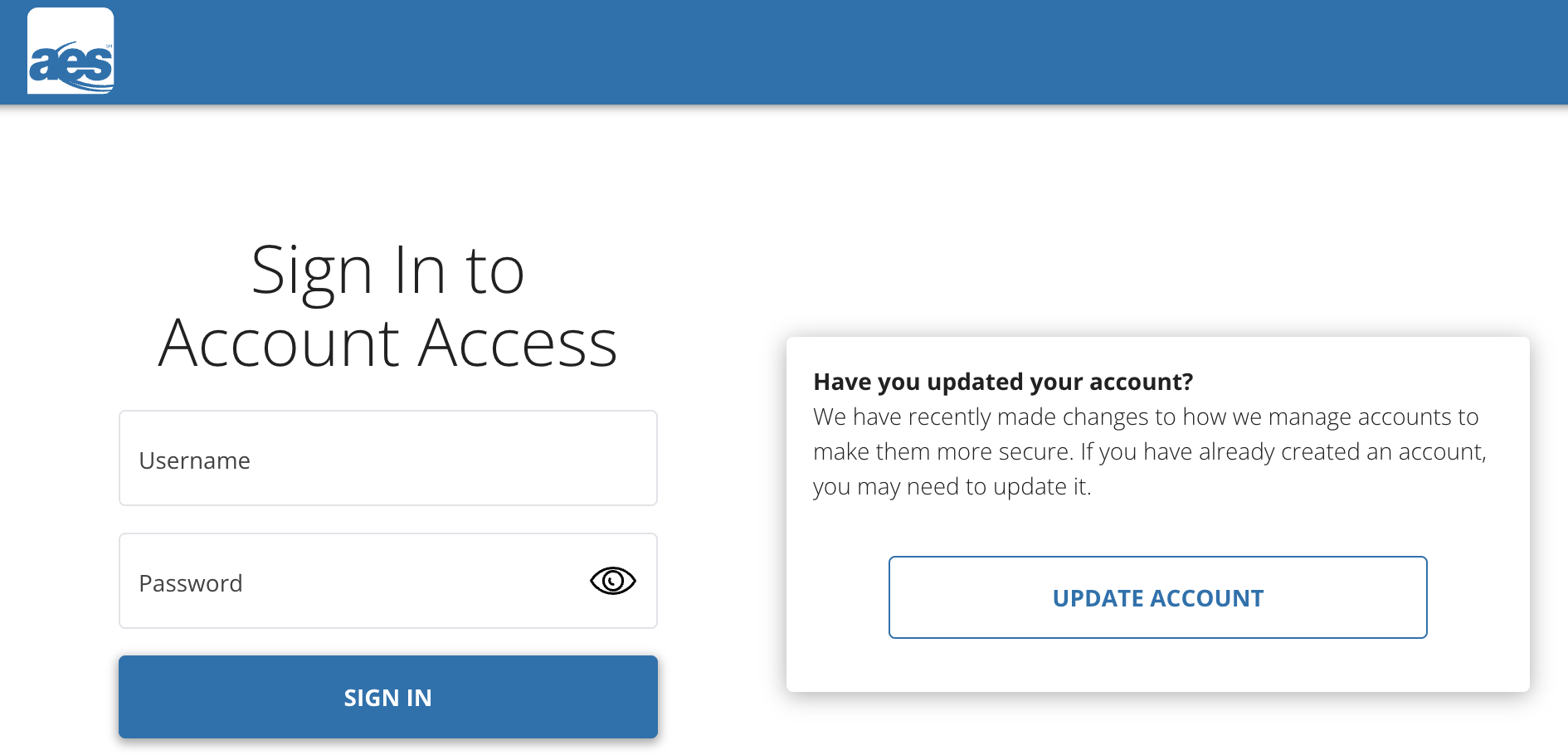This screenshot has width=1568, height=755.
Task: Click the AES logo in the header
Action: point(71,51)
